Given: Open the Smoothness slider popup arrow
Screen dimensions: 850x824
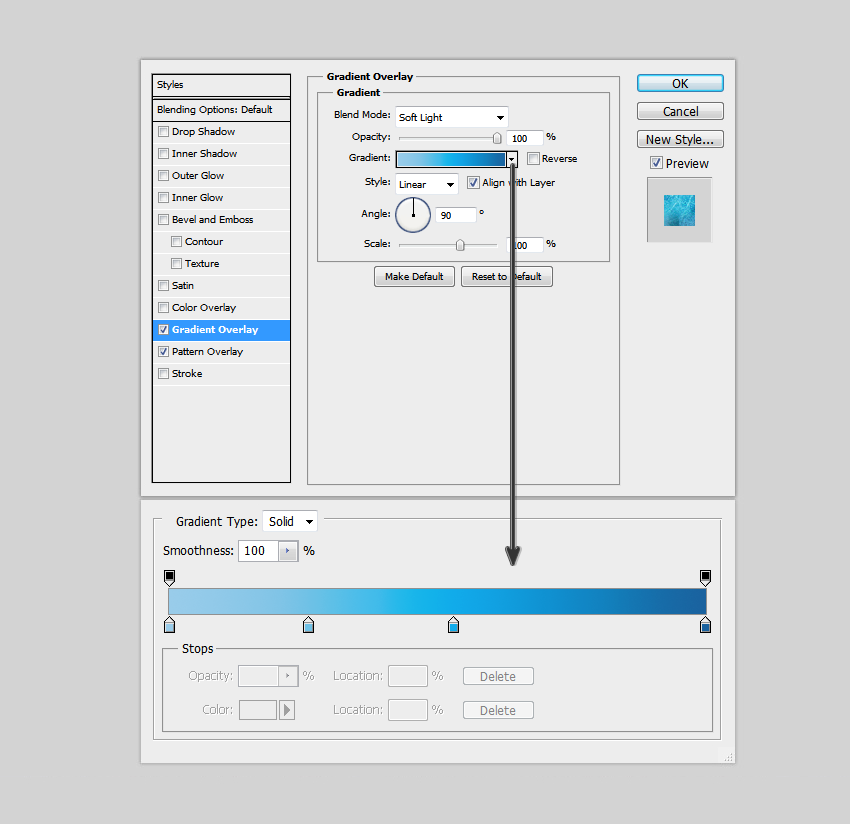Looking at the screenshot, I should [x=288, y=551].
